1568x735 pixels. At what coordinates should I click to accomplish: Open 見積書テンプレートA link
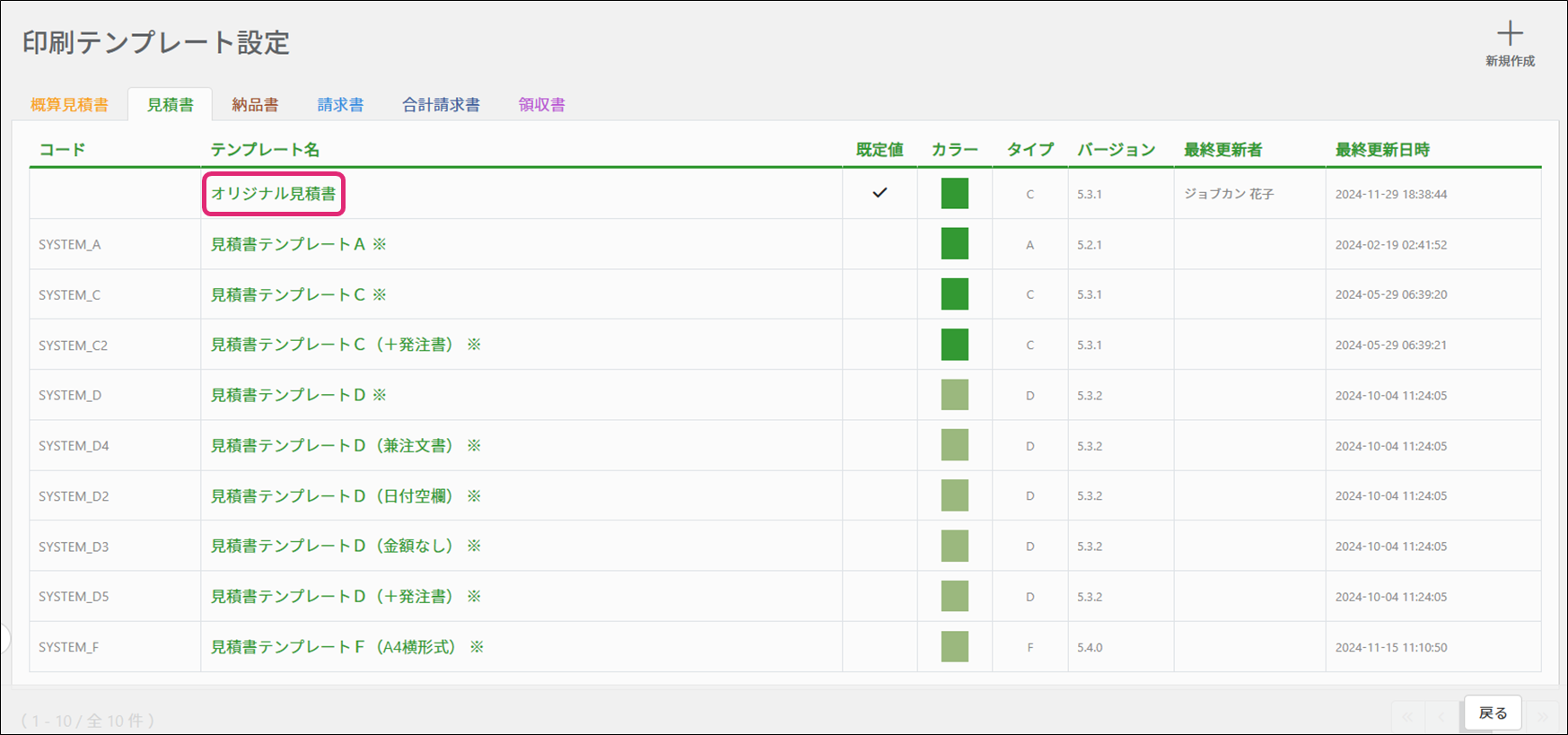click(x=288, y=244)
